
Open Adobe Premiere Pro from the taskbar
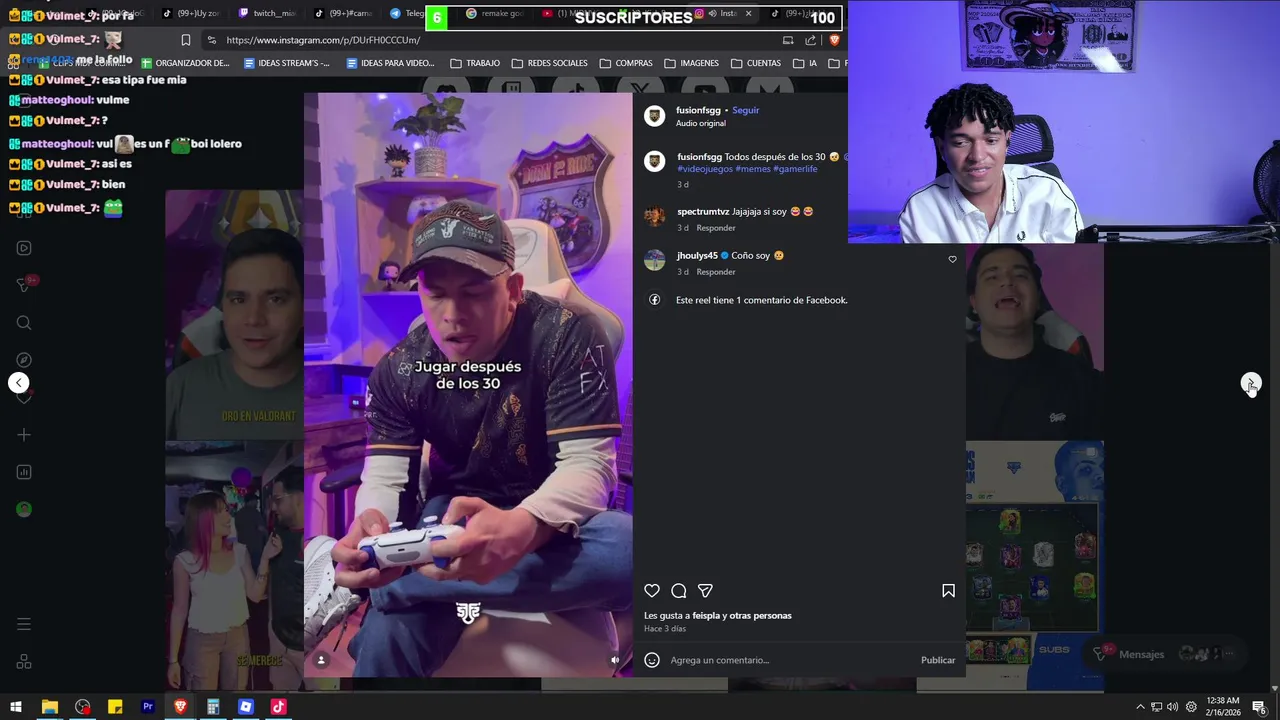(x=147, y=707)
